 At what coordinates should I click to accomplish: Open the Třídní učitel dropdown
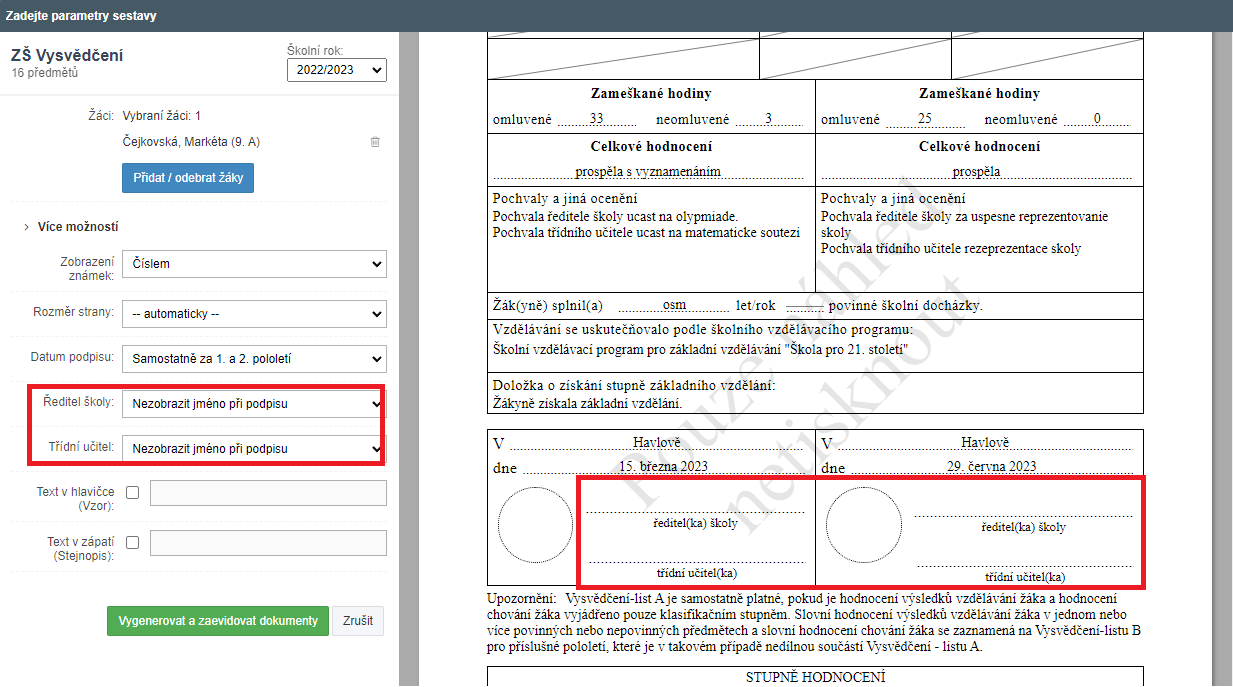[x=254, y=449]
